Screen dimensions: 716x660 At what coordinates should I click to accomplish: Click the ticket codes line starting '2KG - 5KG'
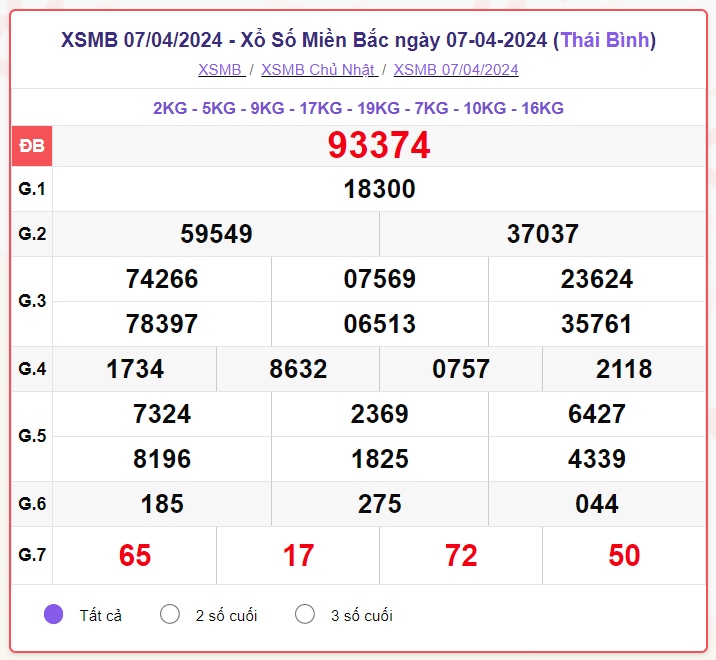coord(358,108)
